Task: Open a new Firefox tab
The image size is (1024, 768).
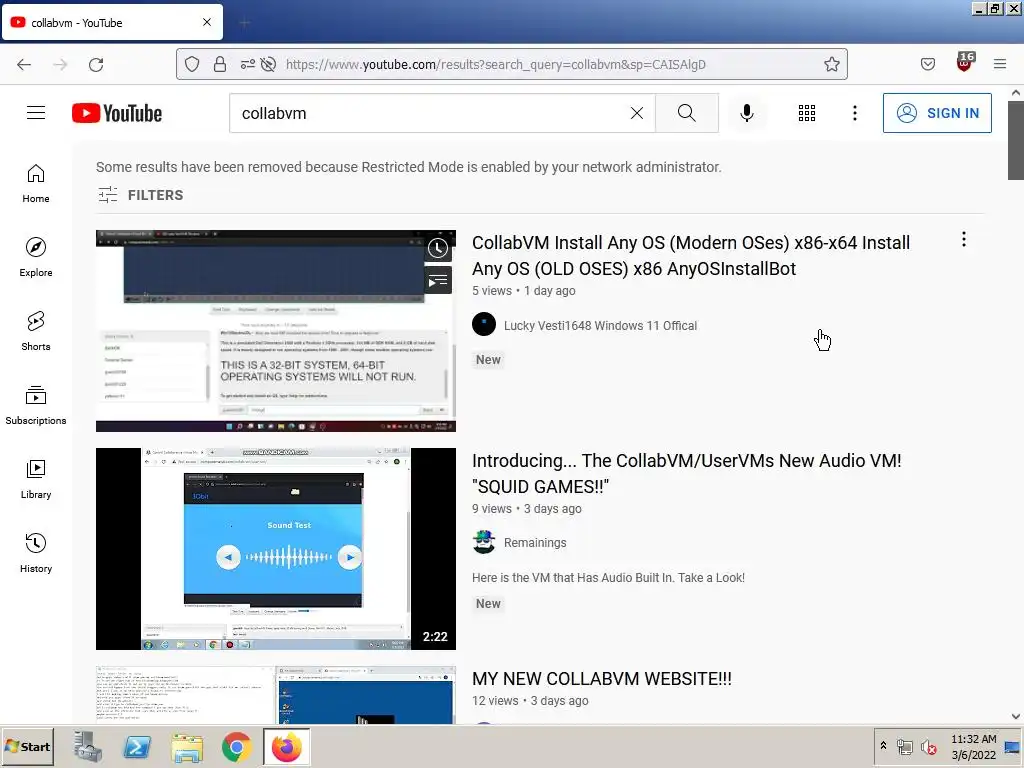Action: click(x=244, y=23)
